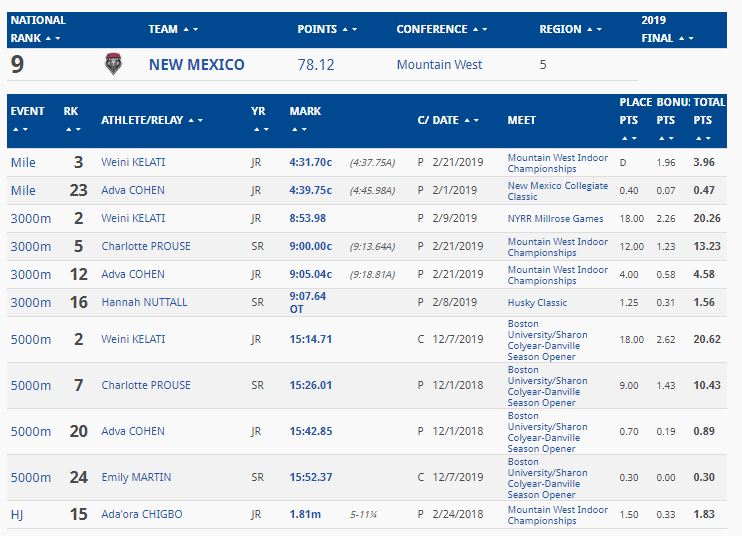Open the NEW MEXICO team link
The width and height of the screenshot is (742, 536).
196,64
